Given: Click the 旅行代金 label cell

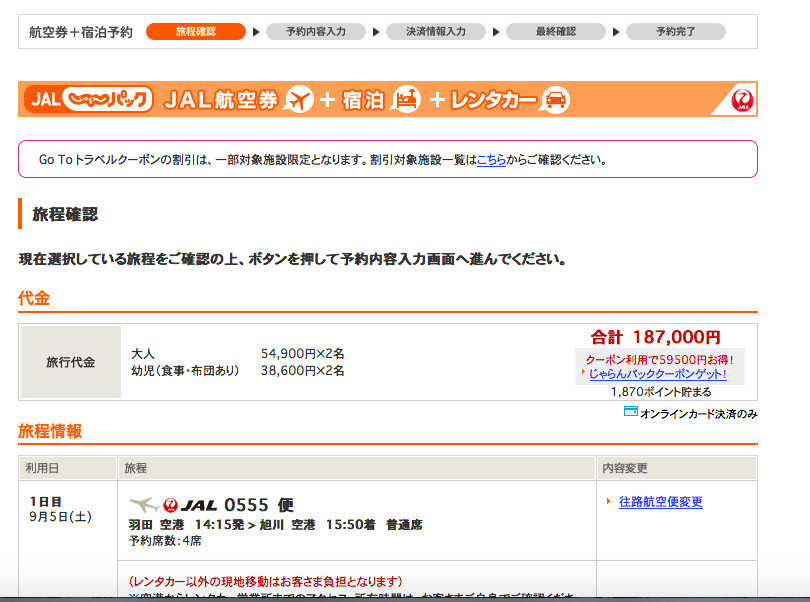Looking at the screenshot, I should pyautogui.click(x=71, y=362).
